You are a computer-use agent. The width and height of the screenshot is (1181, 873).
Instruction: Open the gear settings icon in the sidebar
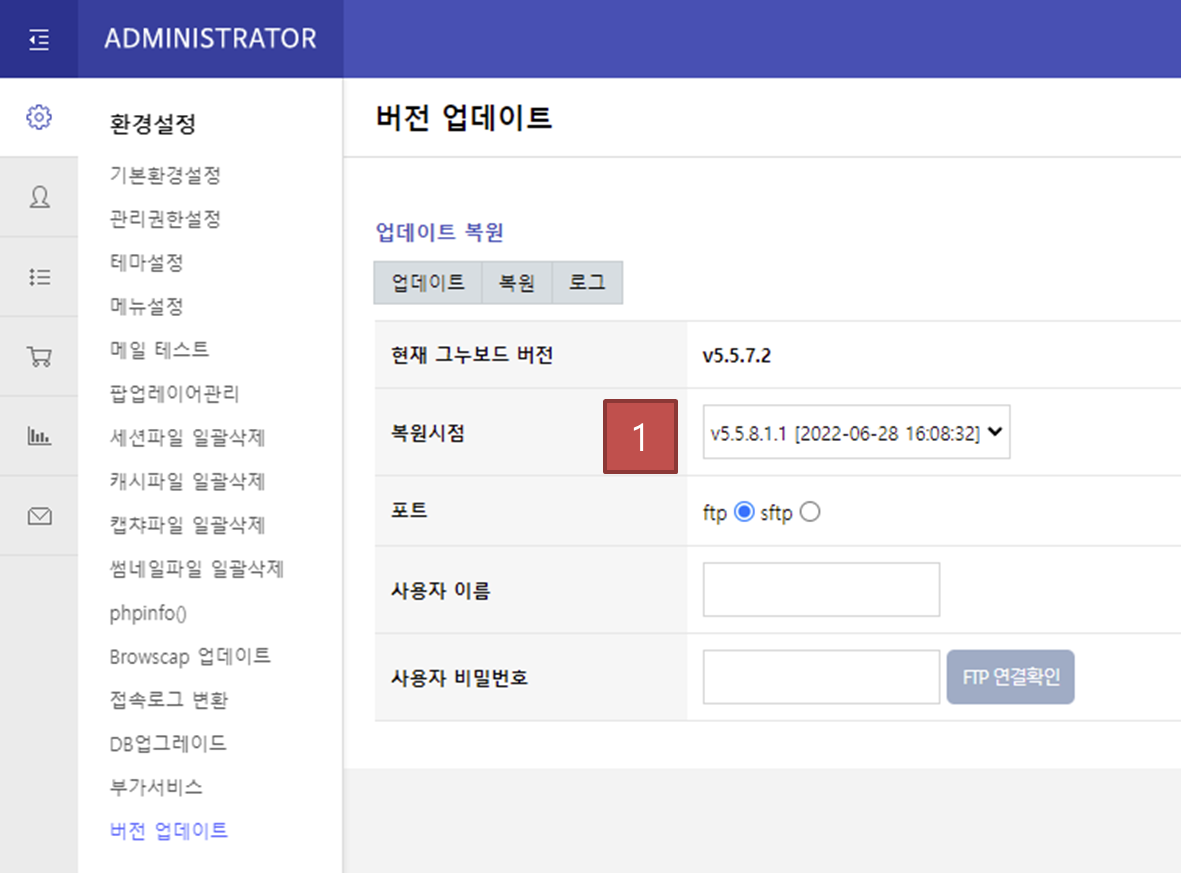pos(39,117)
